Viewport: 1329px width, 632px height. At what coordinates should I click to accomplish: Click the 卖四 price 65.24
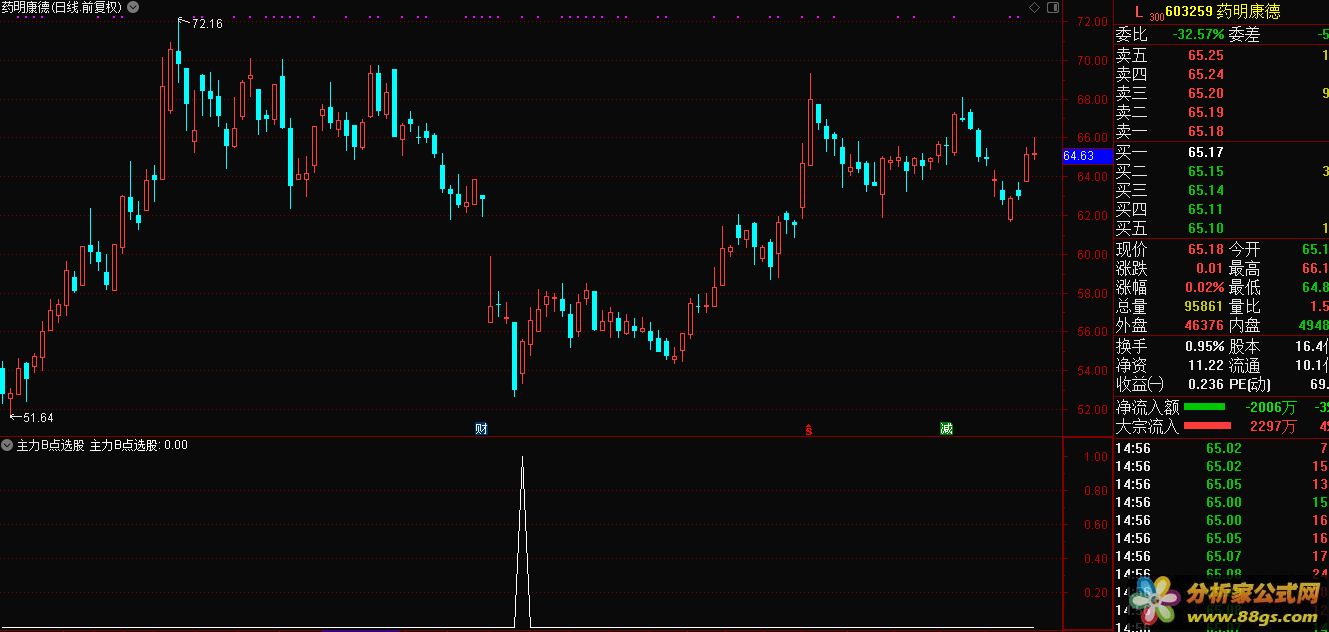tap(1205, 74)
